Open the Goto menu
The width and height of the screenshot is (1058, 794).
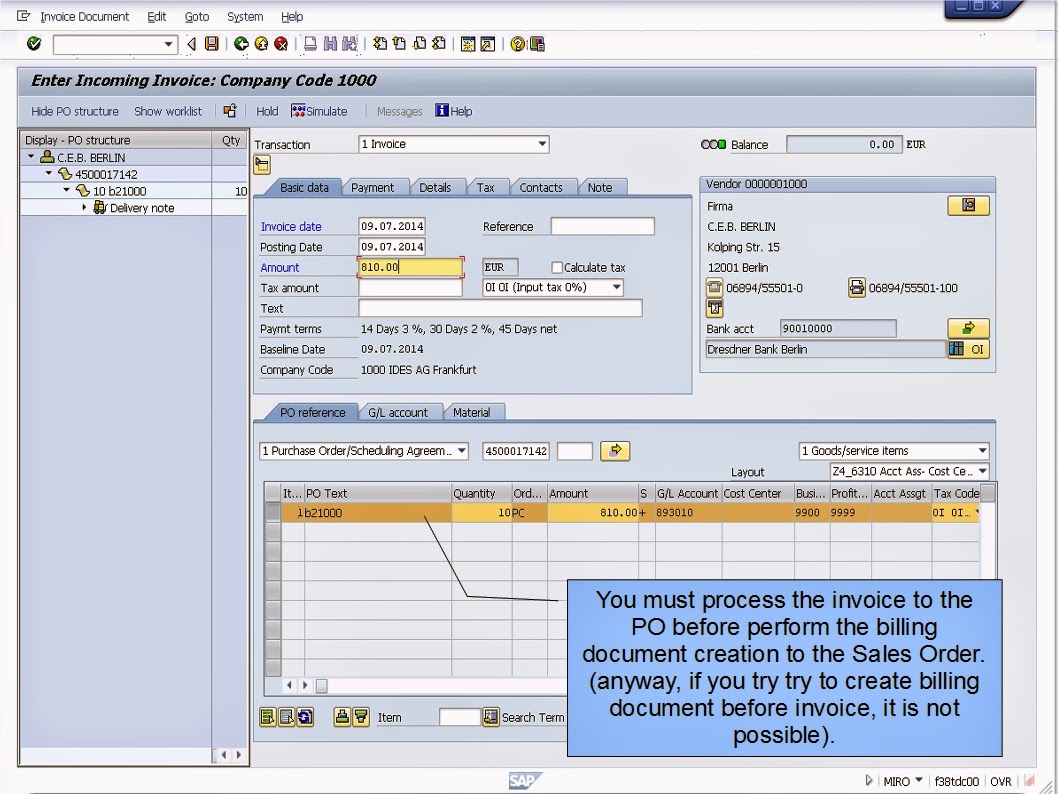coord(196,16)
